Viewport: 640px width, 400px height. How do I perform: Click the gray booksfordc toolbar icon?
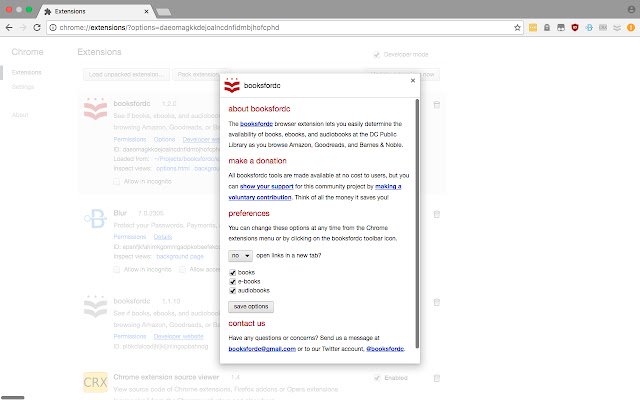(617, 27)
